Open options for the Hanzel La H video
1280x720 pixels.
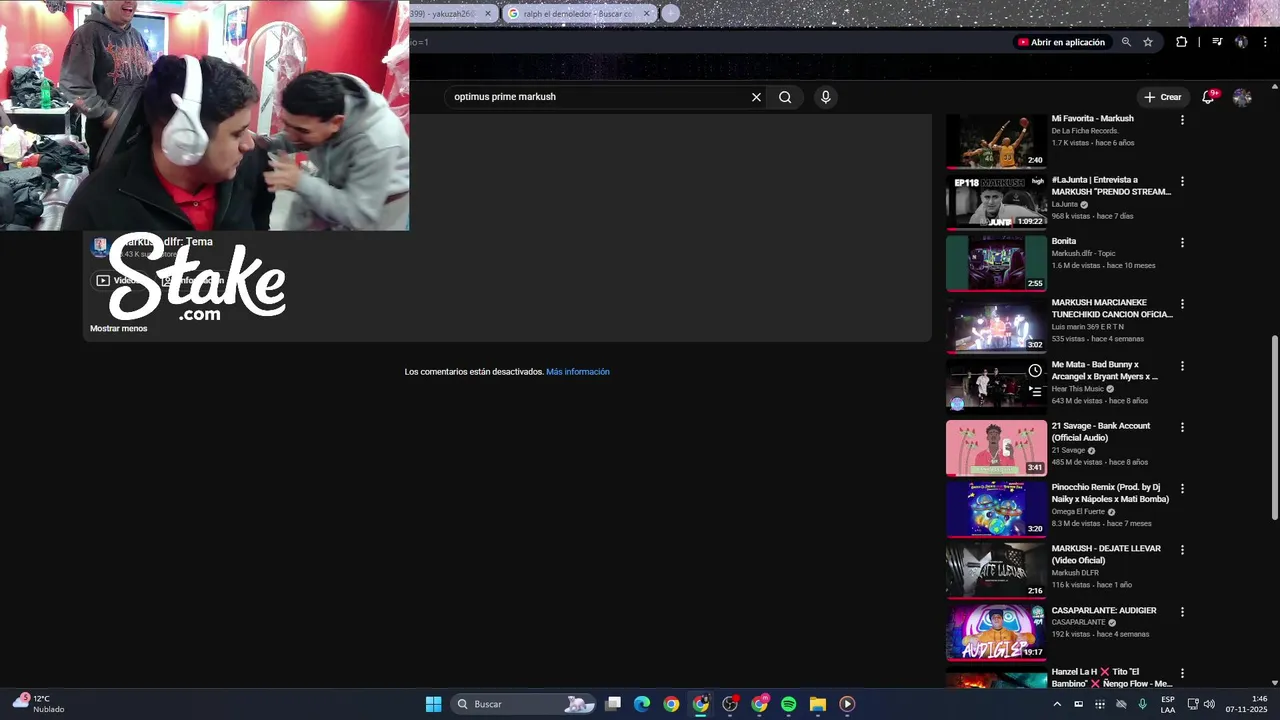[x=1182, y=673]
